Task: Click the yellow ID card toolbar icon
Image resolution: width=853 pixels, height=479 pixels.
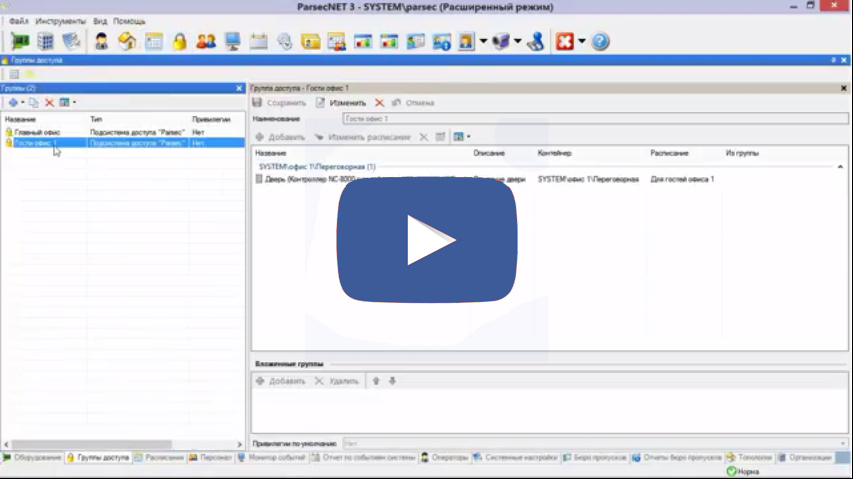Action: [311, 41]
